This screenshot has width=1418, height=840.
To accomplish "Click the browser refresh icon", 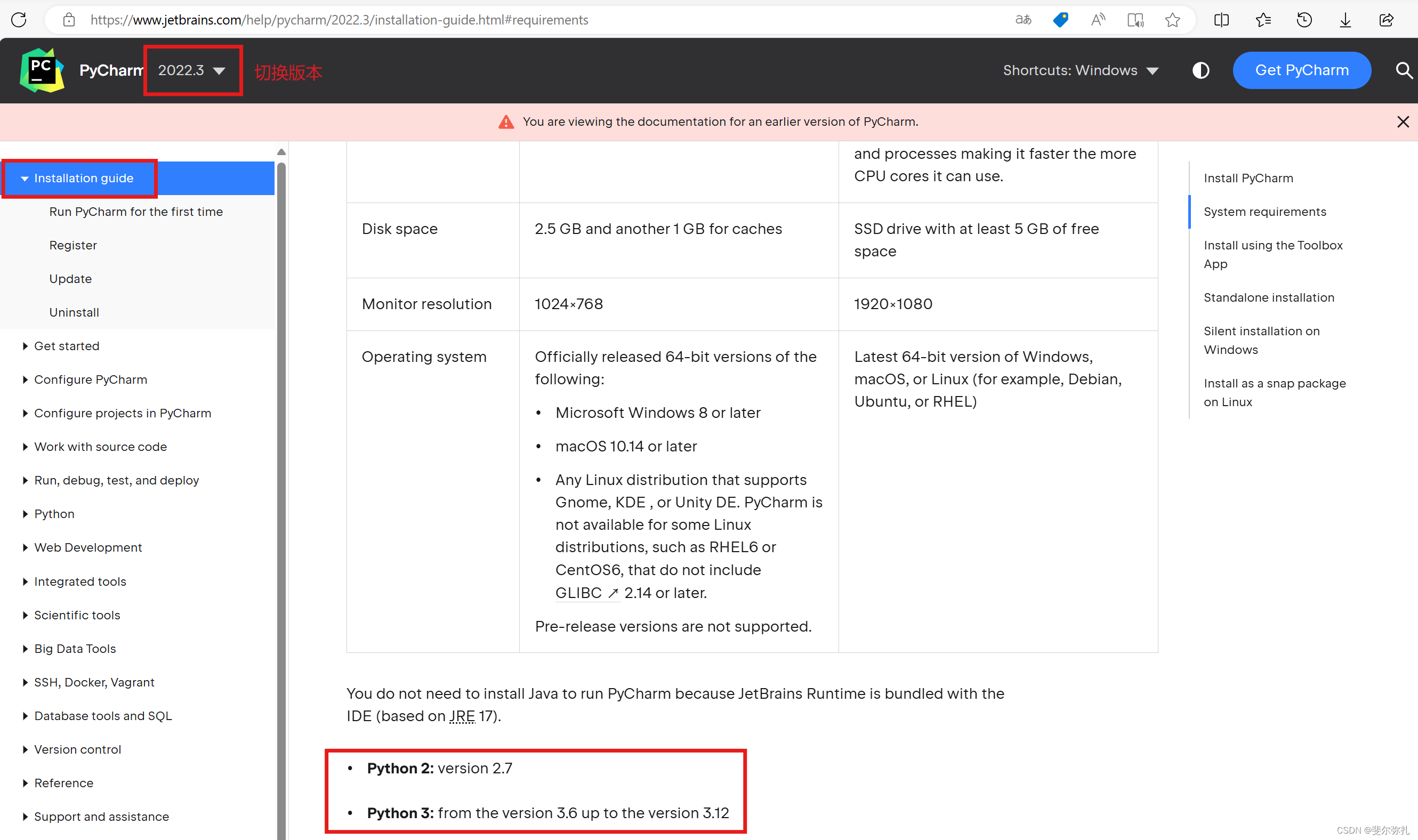I will coord(19,20).
